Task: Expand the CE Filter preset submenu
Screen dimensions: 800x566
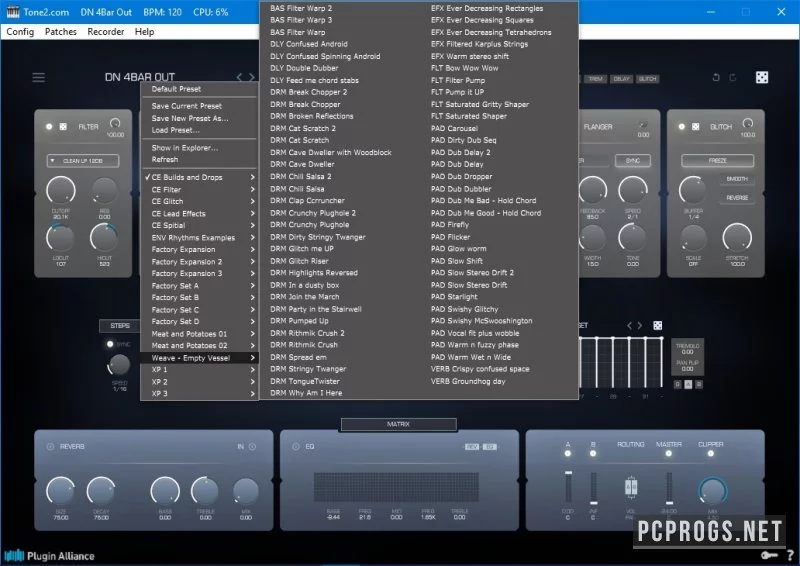Action: pyautogui.click(x=199, y=189)
